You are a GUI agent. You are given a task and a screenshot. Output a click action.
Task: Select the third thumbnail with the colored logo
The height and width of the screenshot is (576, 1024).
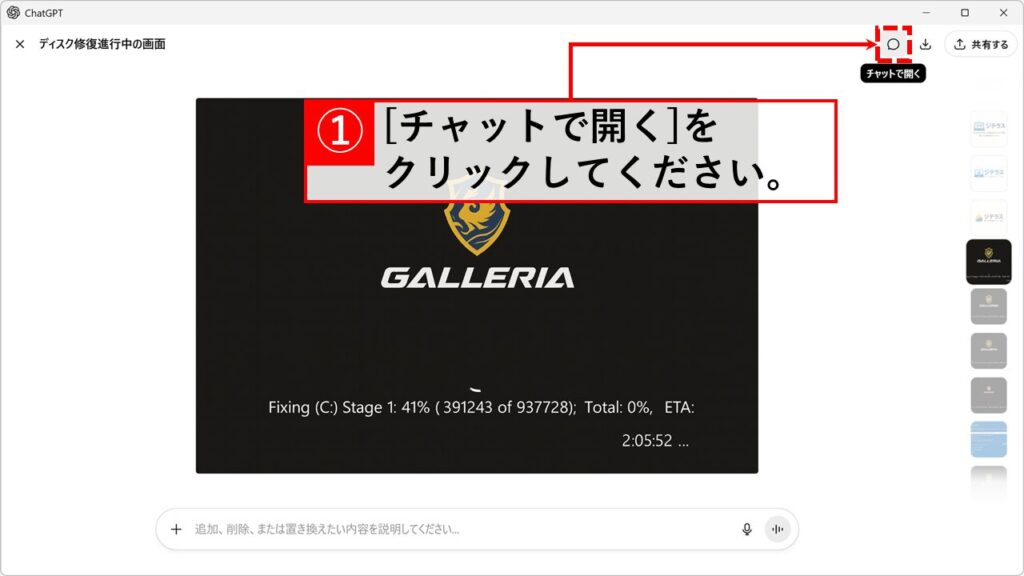[988, 217]
